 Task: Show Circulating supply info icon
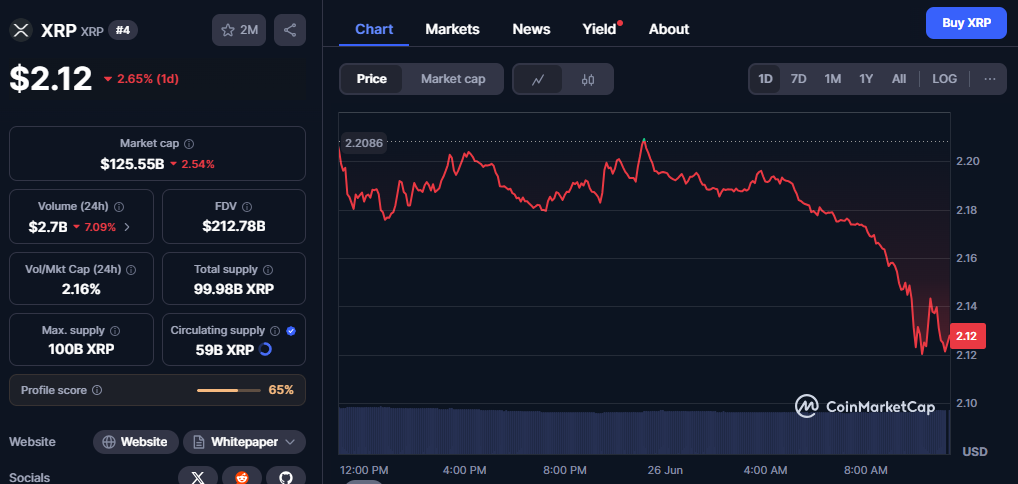click(x=275, y=331)
